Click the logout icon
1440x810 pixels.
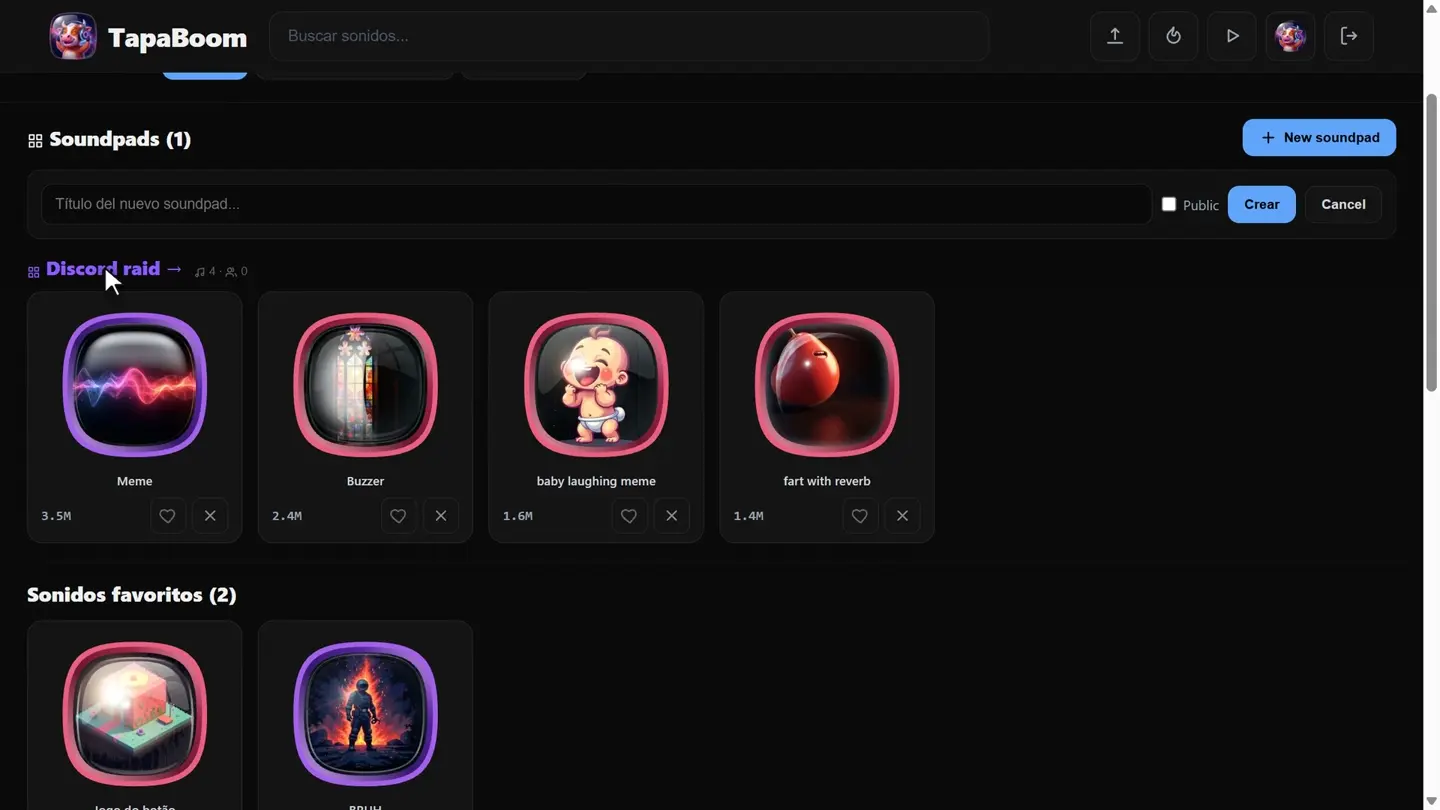1349,36
